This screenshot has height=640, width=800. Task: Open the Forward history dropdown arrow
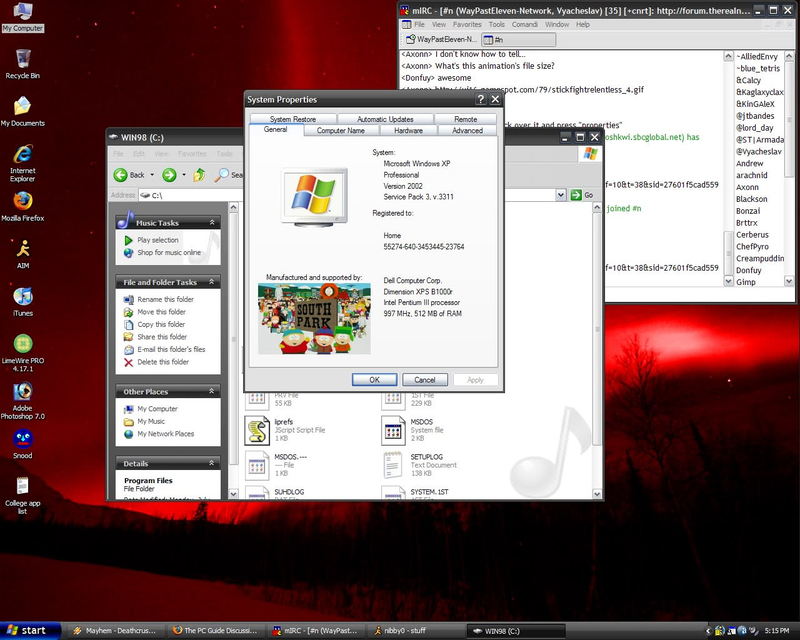(x=184, y=175)
